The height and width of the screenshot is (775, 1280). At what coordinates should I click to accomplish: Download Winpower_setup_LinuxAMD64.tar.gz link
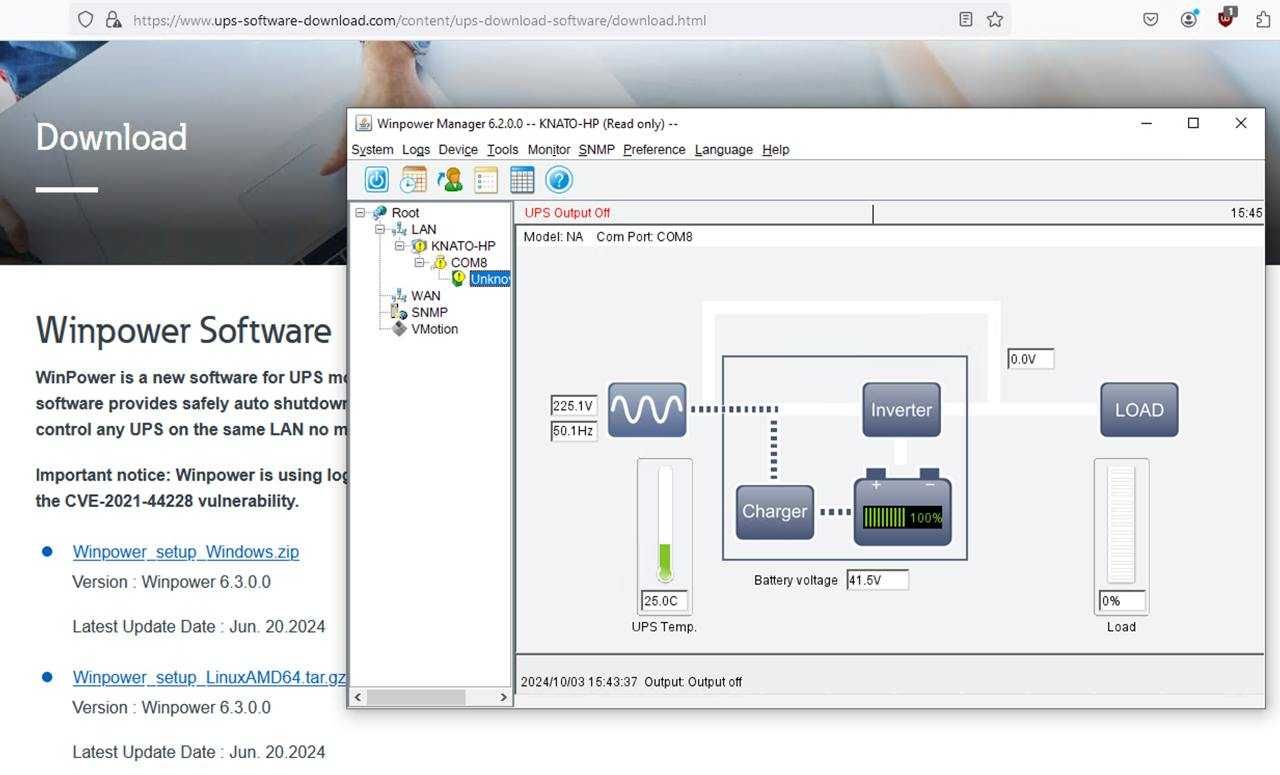210,677
